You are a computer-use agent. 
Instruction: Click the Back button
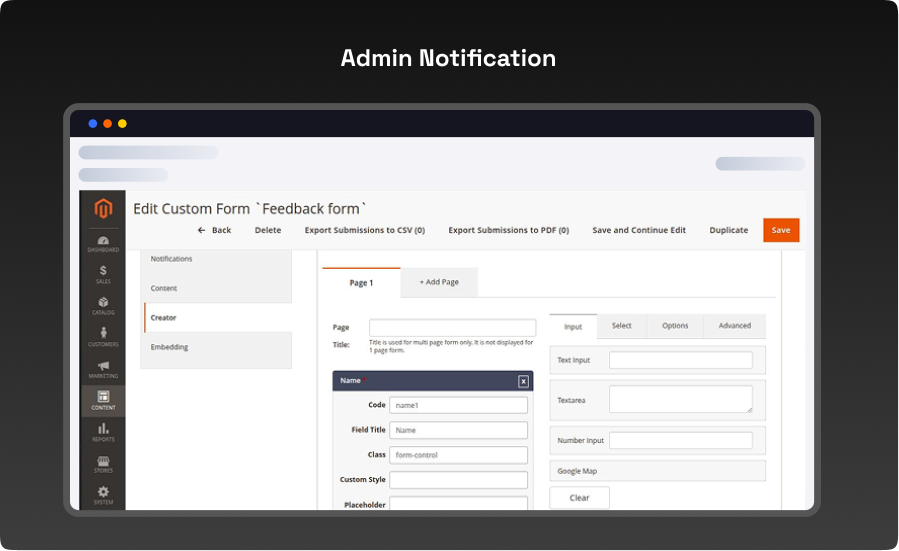pyautogui.click(x=214, y=230)
